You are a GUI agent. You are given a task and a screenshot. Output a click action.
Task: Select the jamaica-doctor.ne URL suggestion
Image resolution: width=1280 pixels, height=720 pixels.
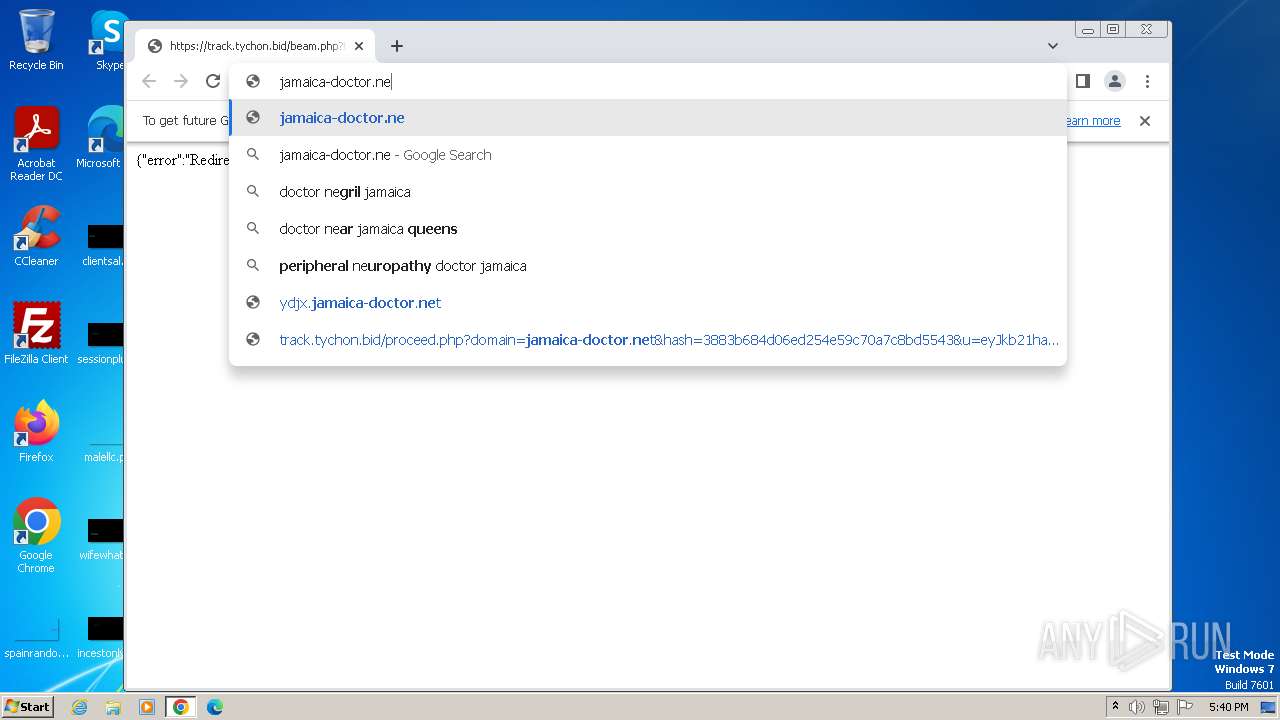pyautogui.click(x=648, y=118)
